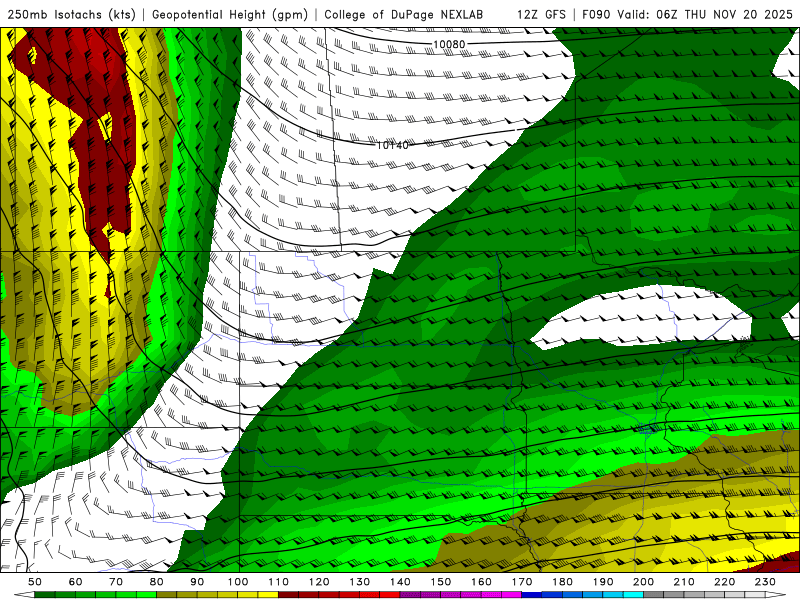
Task: Click the "06Z THU NOV 20 2025" valid time
Action: [x=724, y=14]
